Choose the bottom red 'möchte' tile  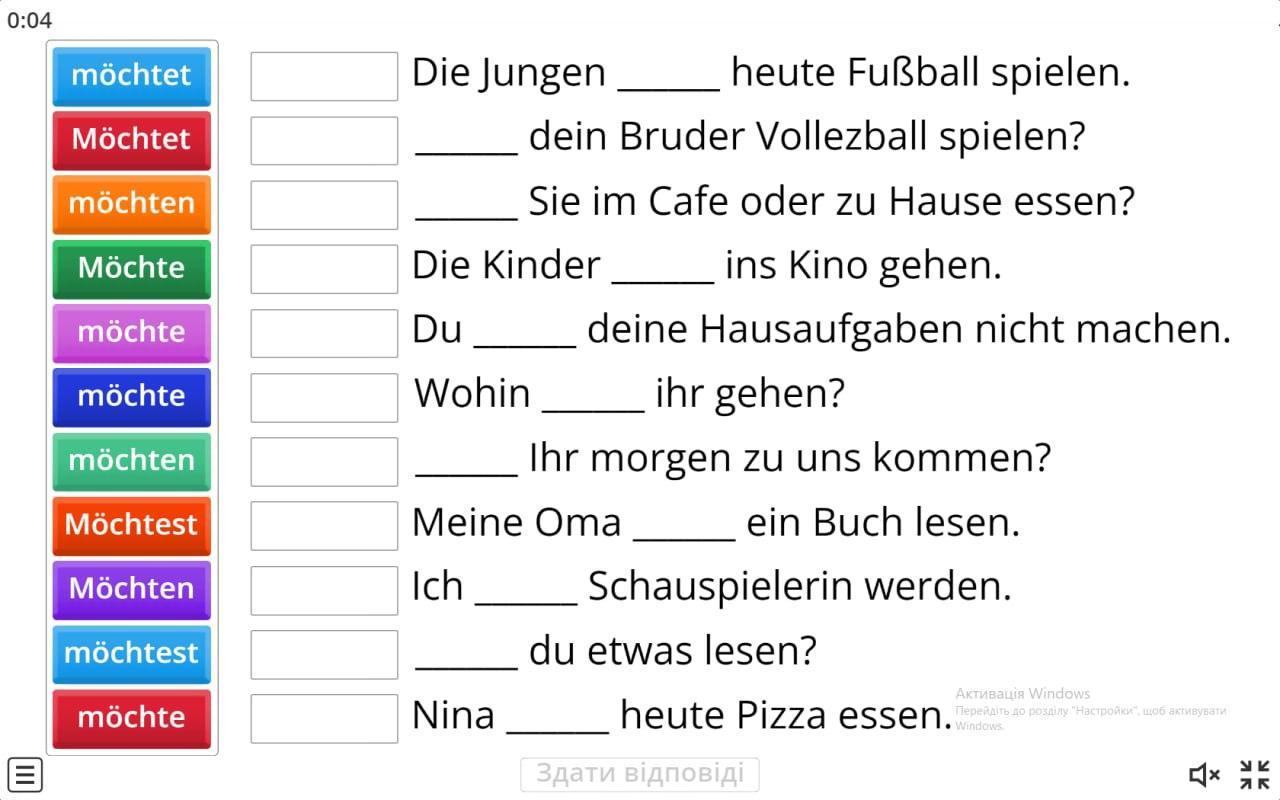[x=132, y=718]
